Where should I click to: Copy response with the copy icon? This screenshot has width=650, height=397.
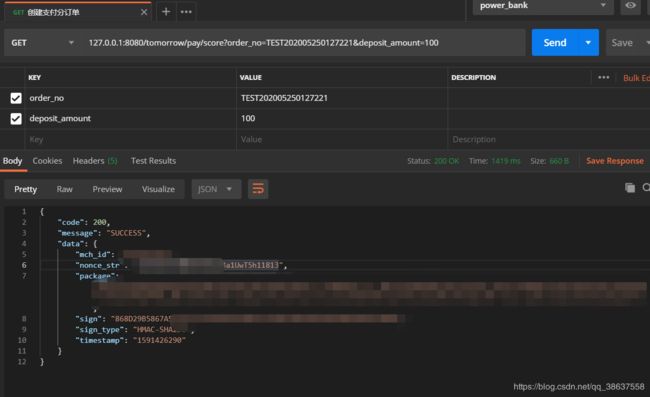(630, 188)
